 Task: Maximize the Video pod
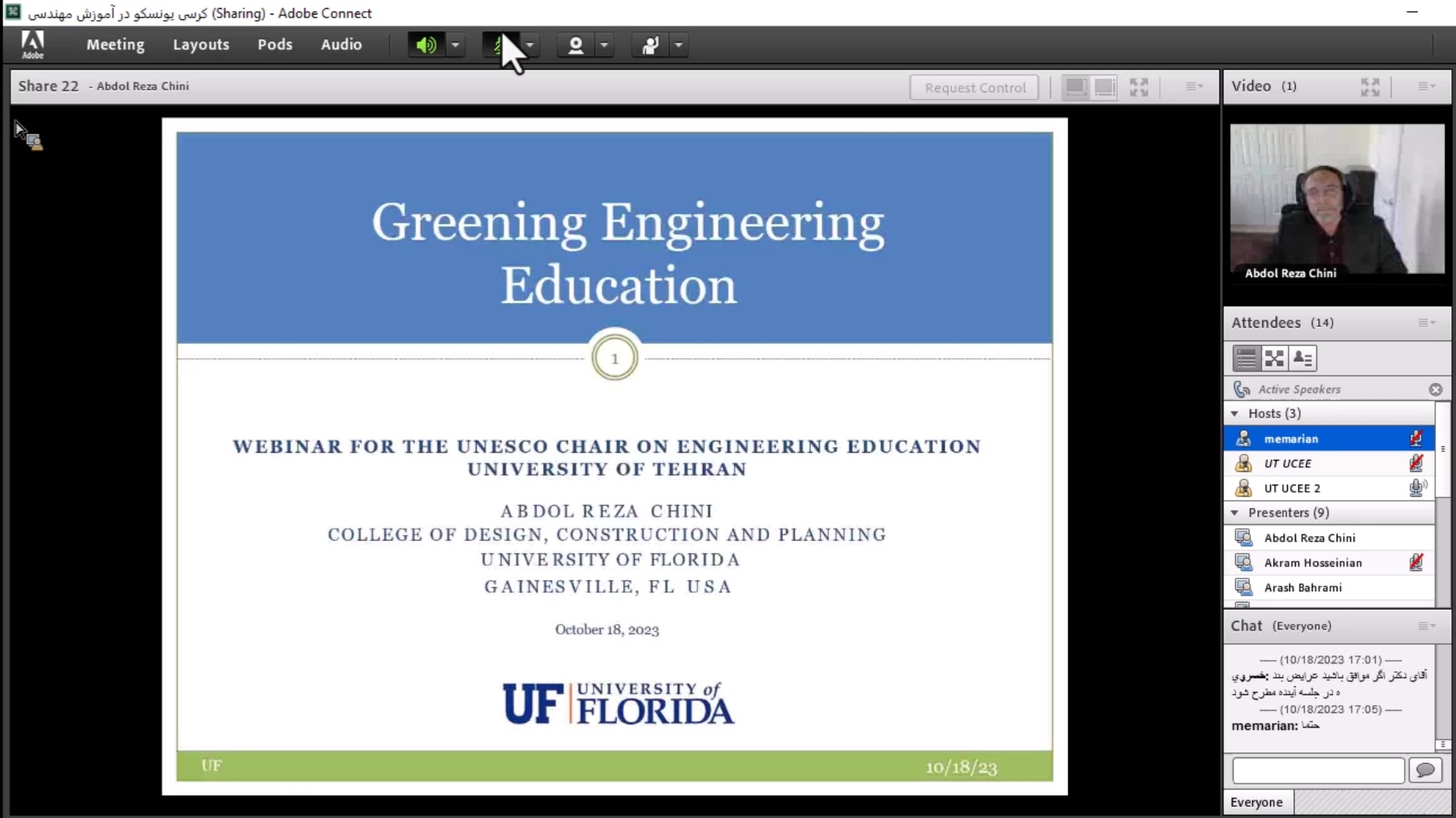tap(1370, 87)
